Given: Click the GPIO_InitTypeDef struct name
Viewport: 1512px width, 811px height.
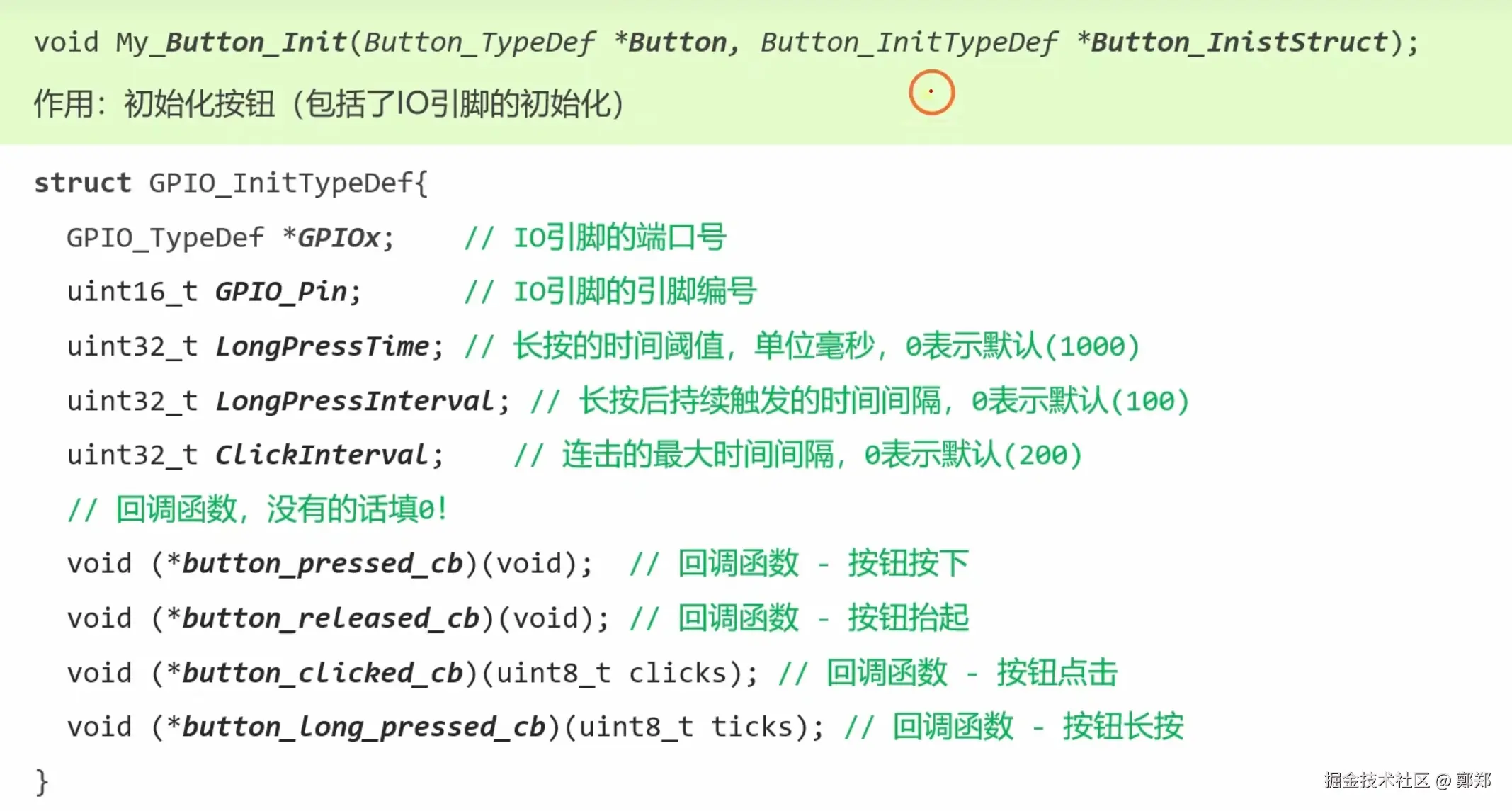Looking at the screenshot, I should point(282,183).
